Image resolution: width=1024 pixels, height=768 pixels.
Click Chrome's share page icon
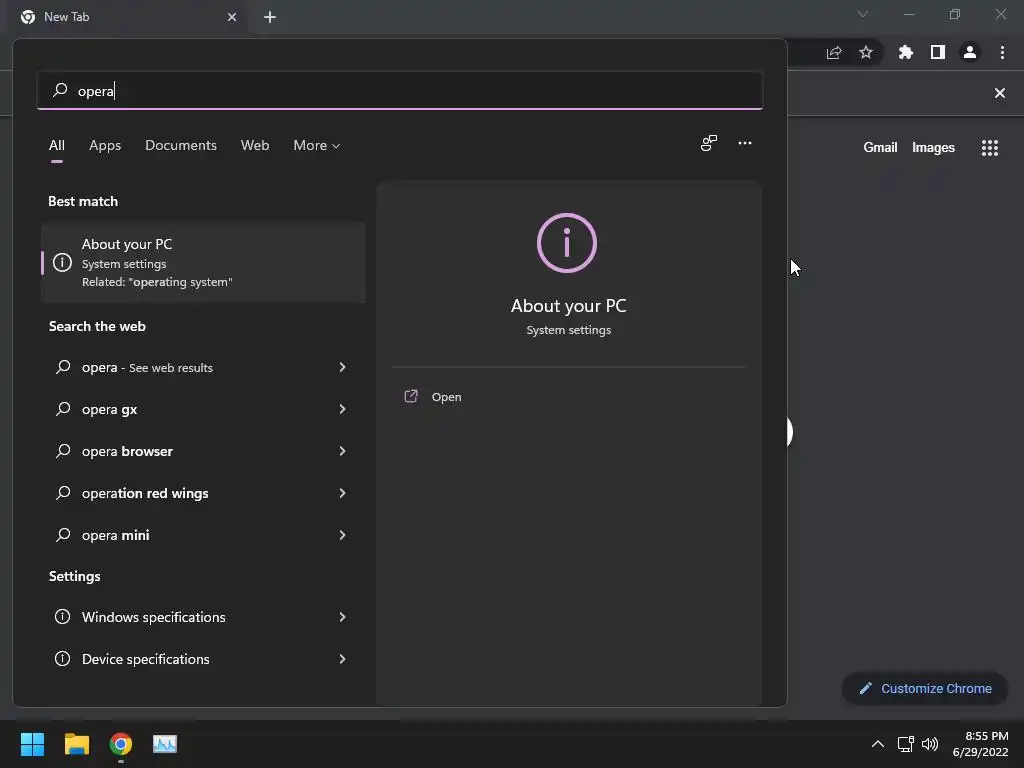tap(834, 52)
